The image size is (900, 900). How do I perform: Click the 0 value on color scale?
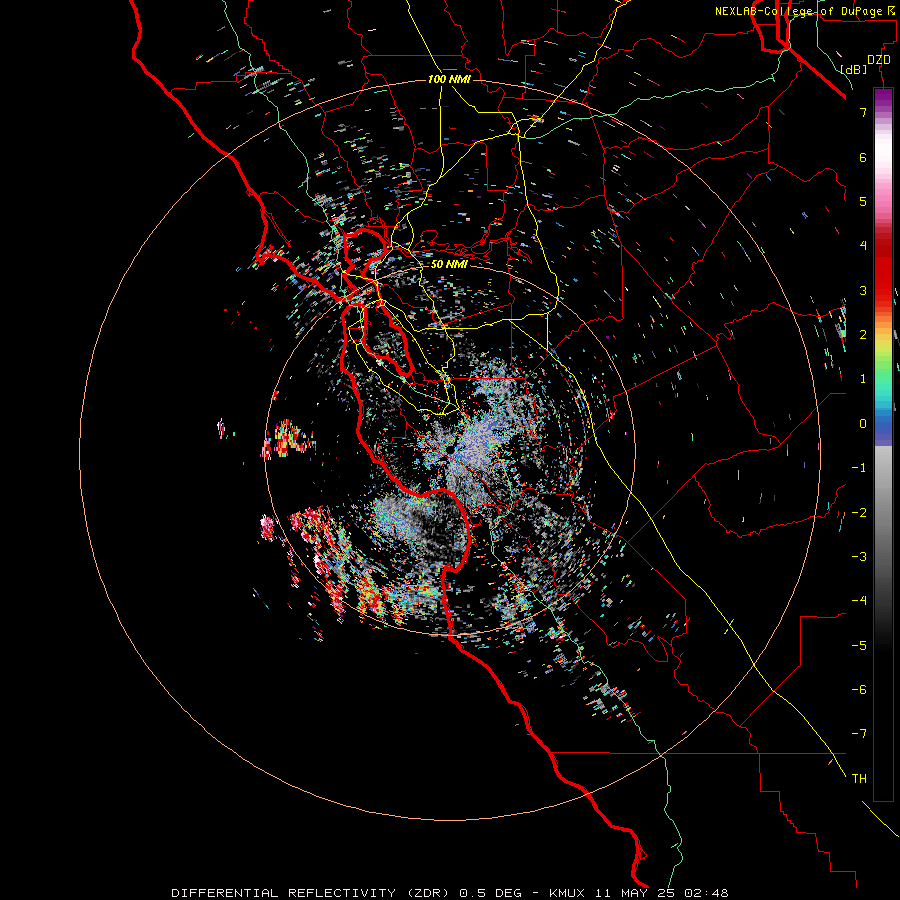(x=863, y=424)
